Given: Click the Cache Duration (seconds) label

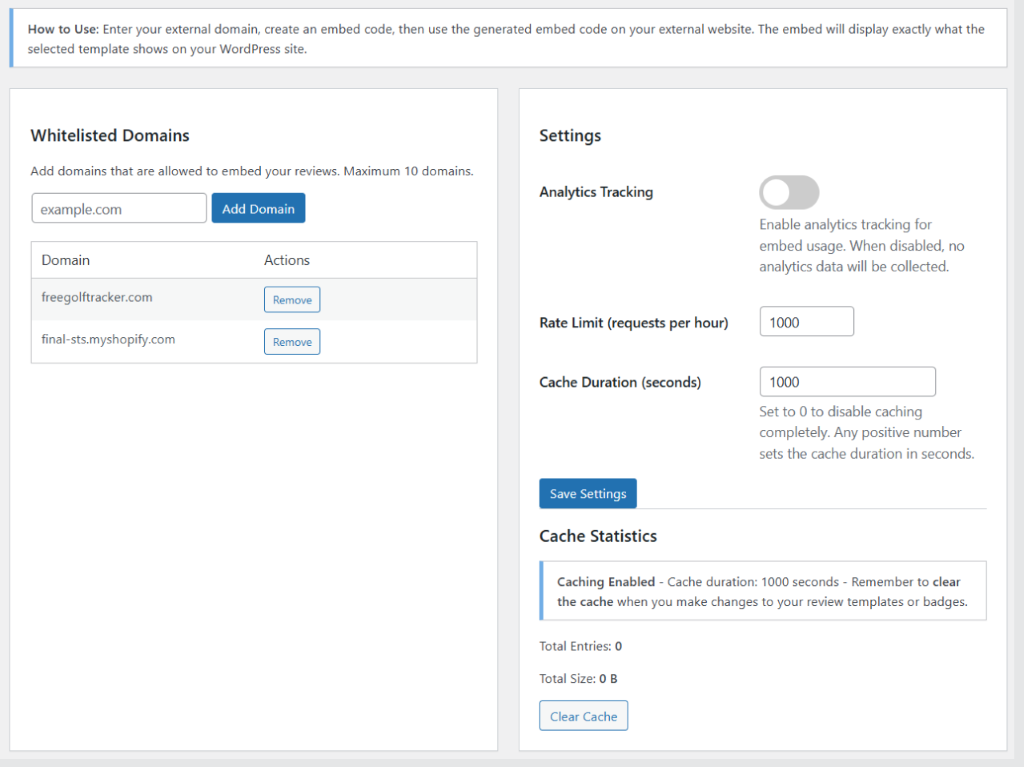Looking at the screenshot, I should point(620,382).
